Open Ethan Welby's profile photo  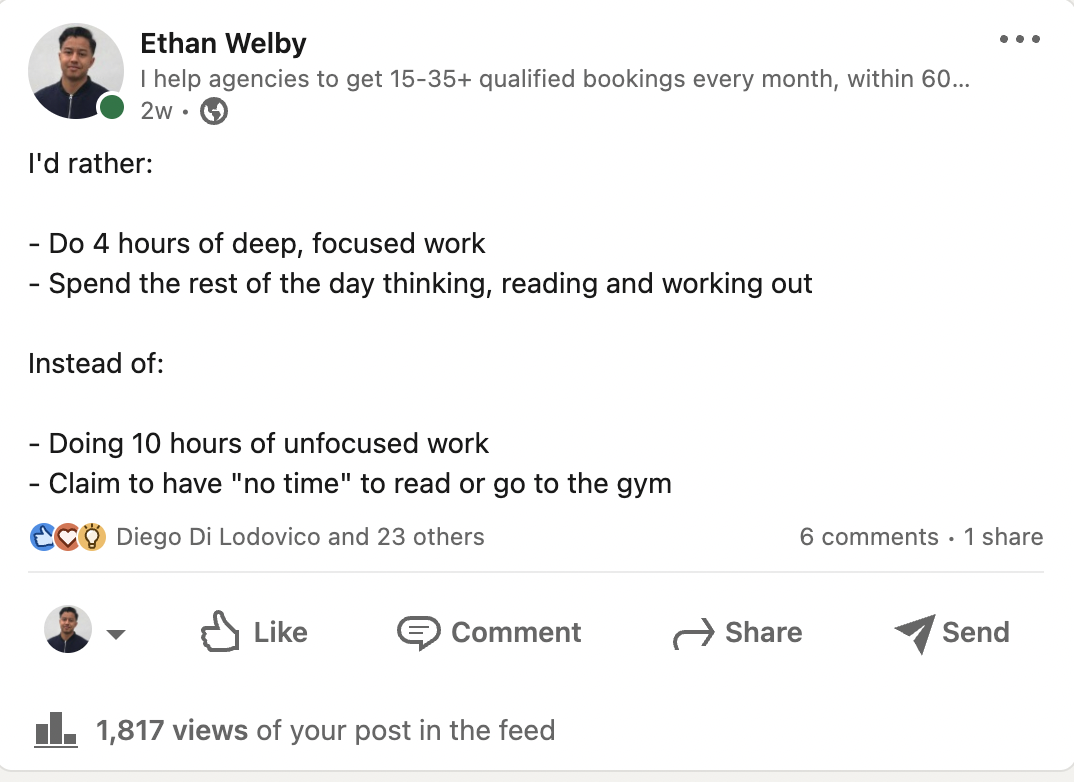click(75, 70)
